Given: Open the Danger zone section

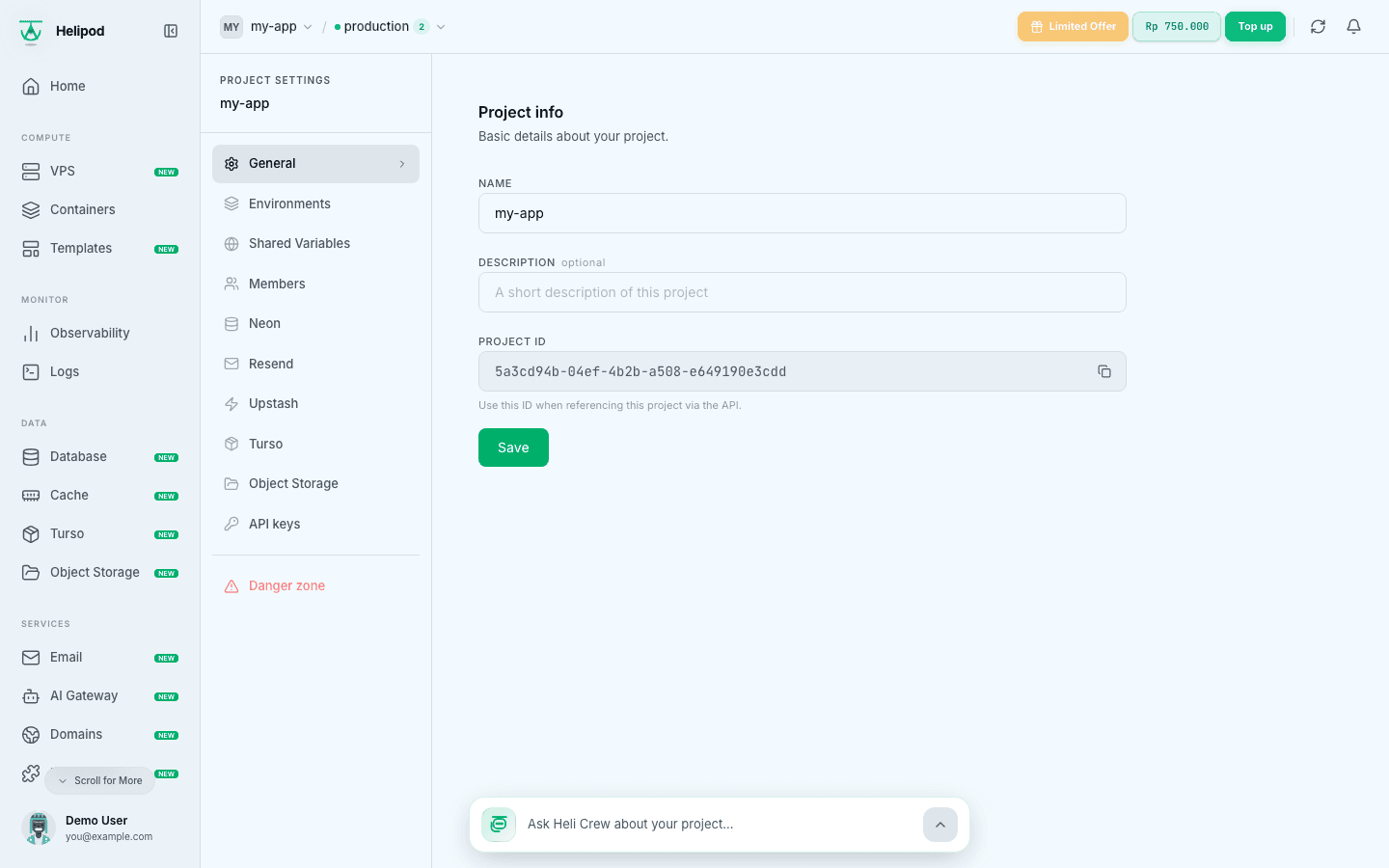Looking at the screenshot, I should [315, 585].
